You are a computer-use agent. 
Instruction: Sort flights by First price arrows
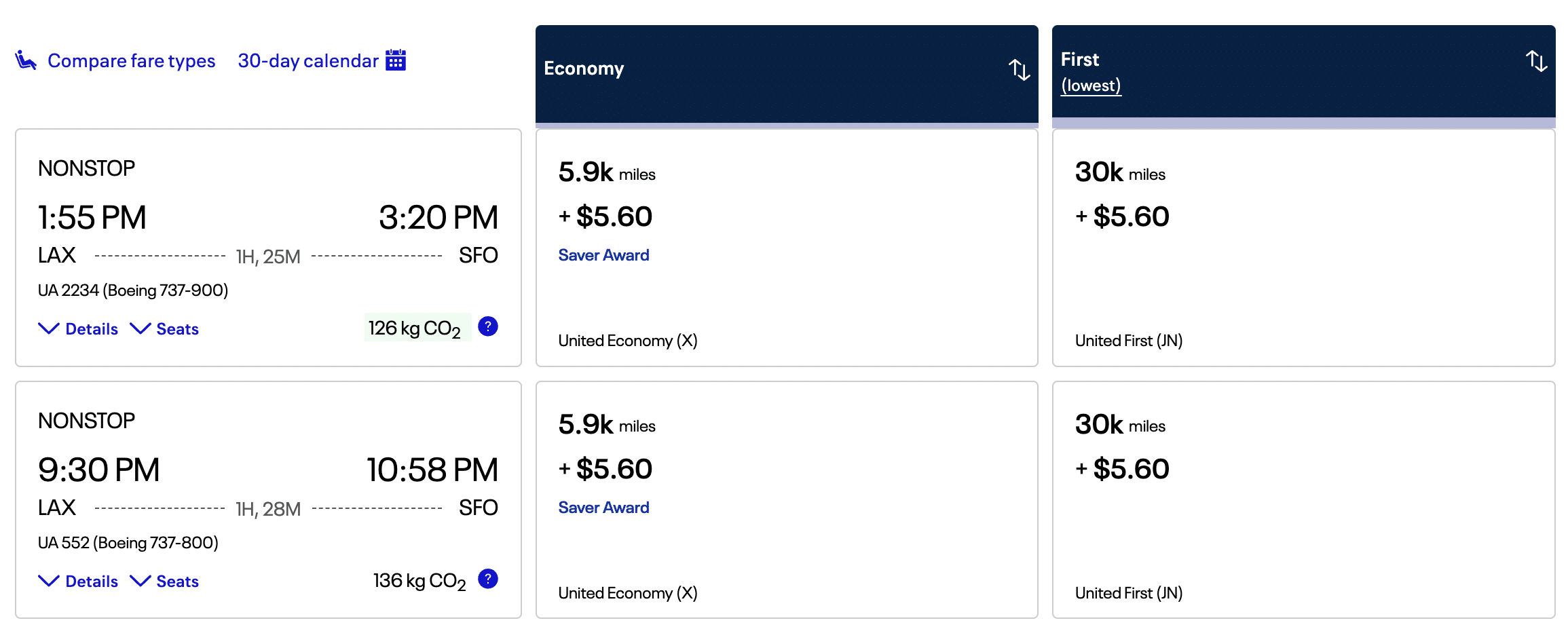(x=1536, y=61)
